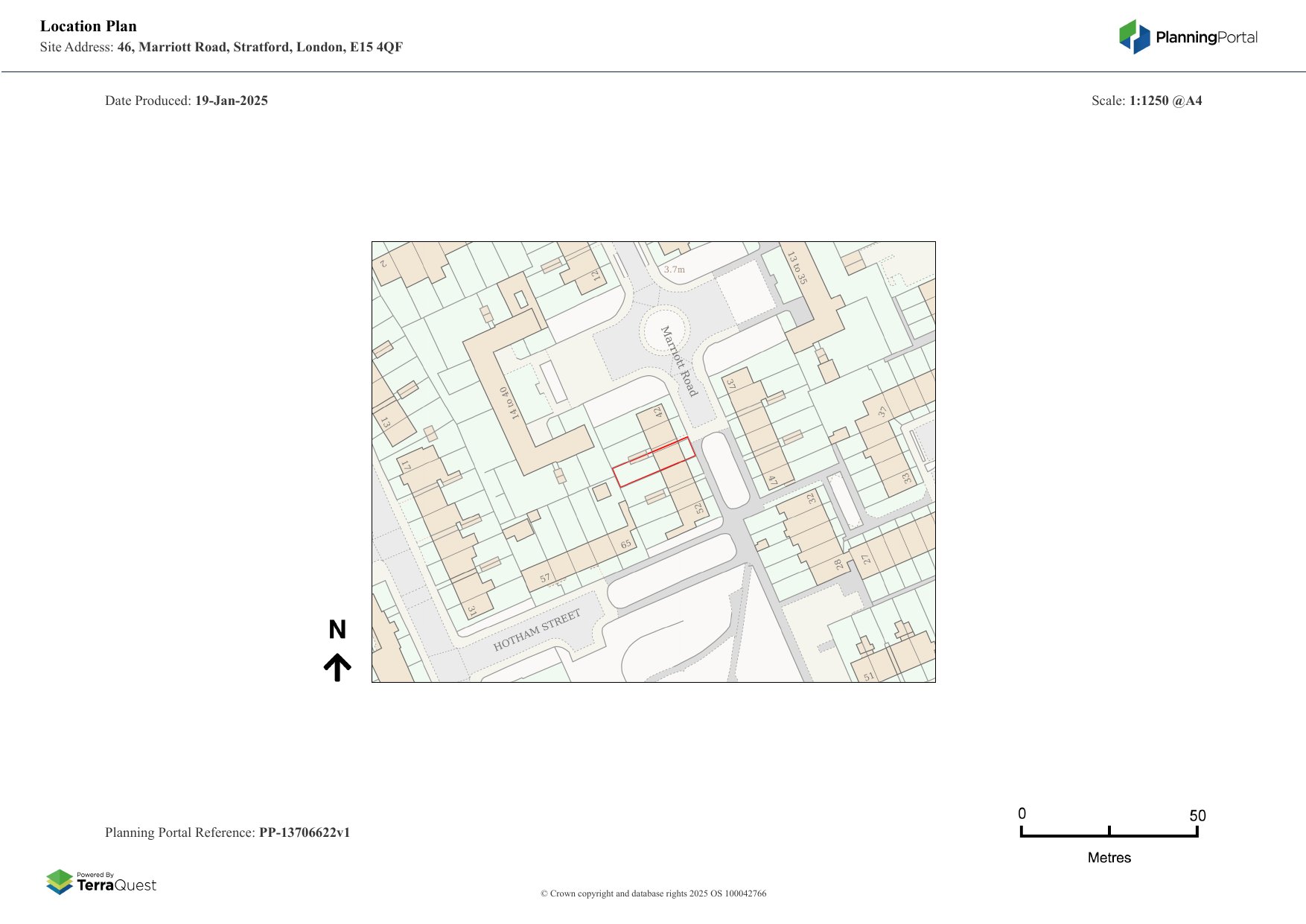This screenshot has height=924, width=1306.
Task: Click the site address text in header
Action: coord(259,47)
